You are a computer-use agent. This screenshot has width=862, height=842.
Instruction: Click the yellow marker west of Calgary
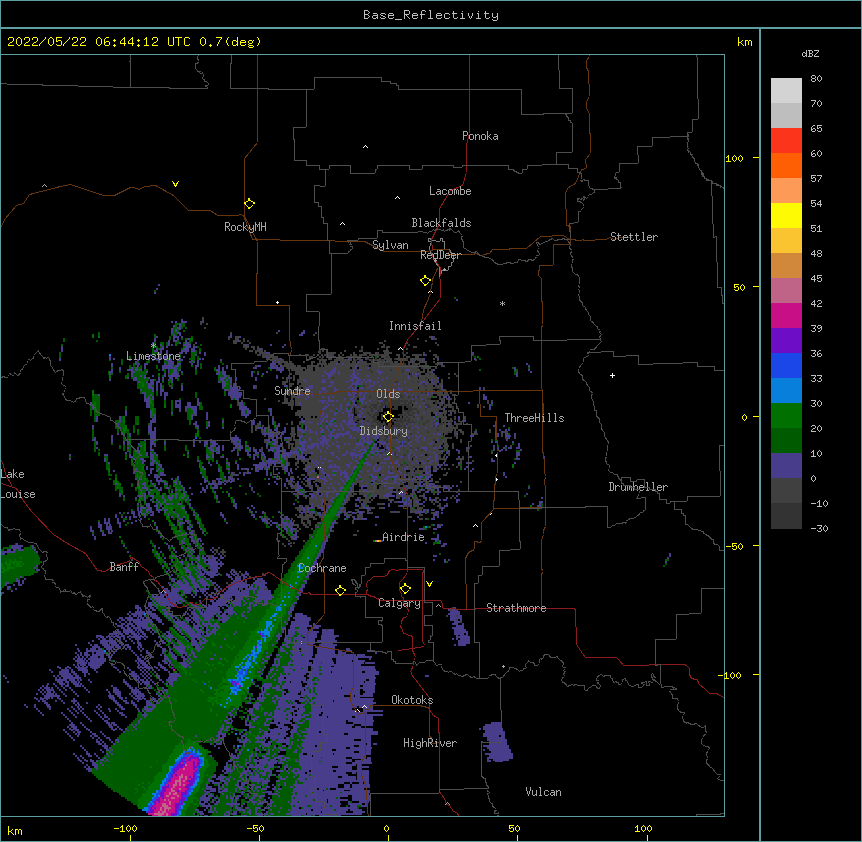(340, 590)
